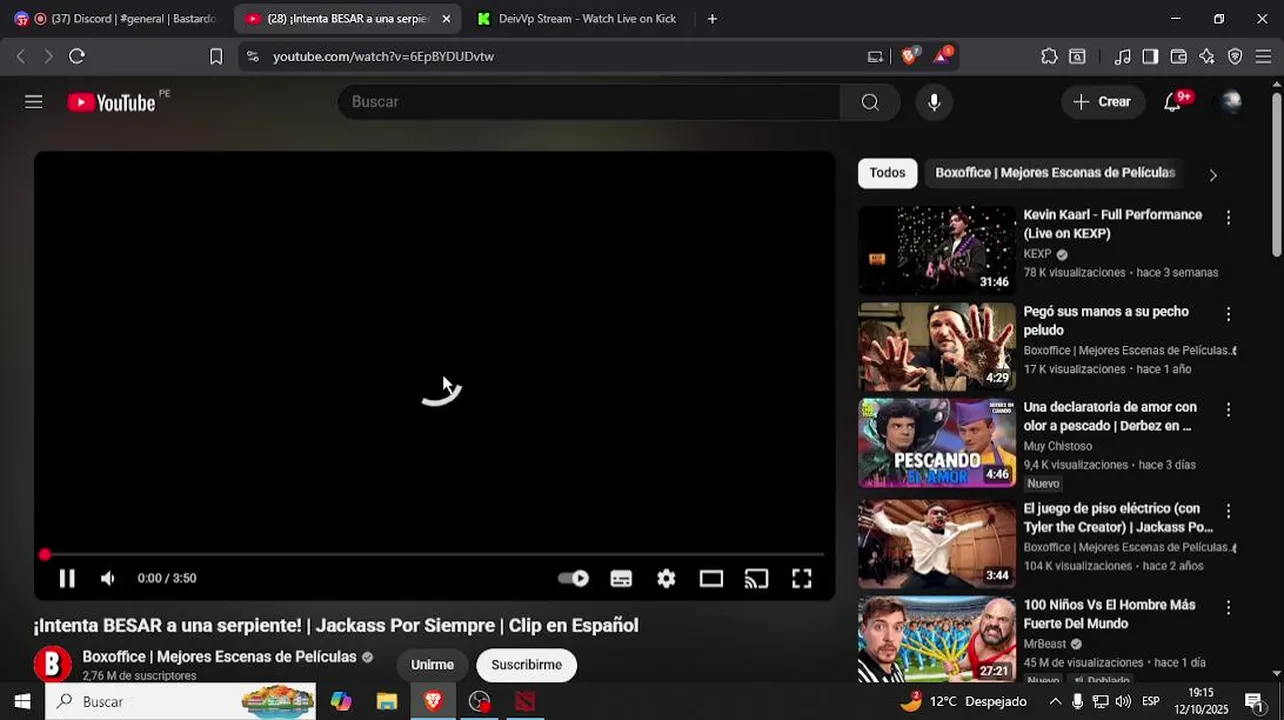Image resolution: width=1284 pixels, height=720 pixels.
Task: Switch to the Discord browser tab
Action: pyautogui.click(x=116, y=18)
